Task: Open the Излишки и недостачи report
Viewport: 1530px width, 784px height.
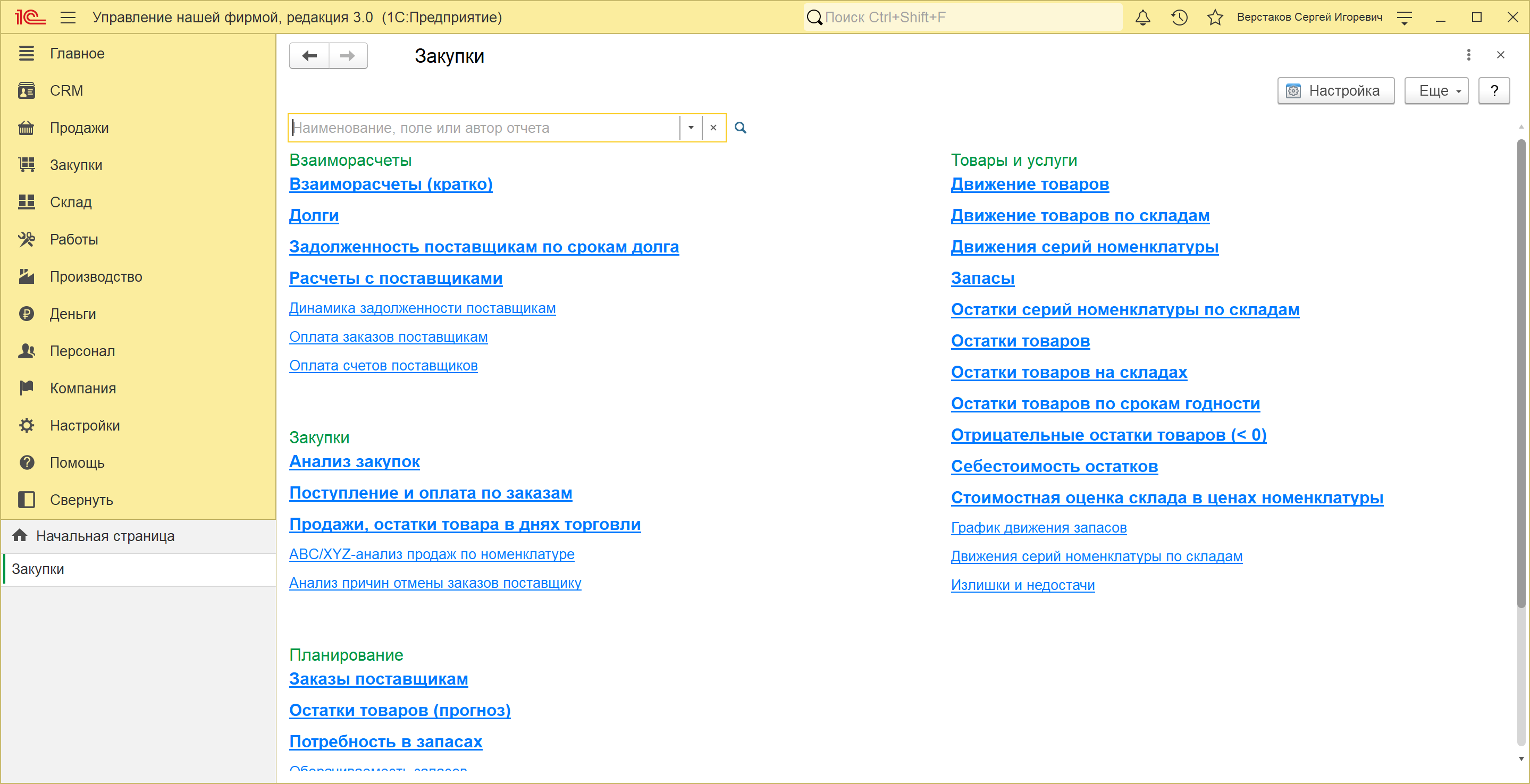Action: [x=1023, y=585]
